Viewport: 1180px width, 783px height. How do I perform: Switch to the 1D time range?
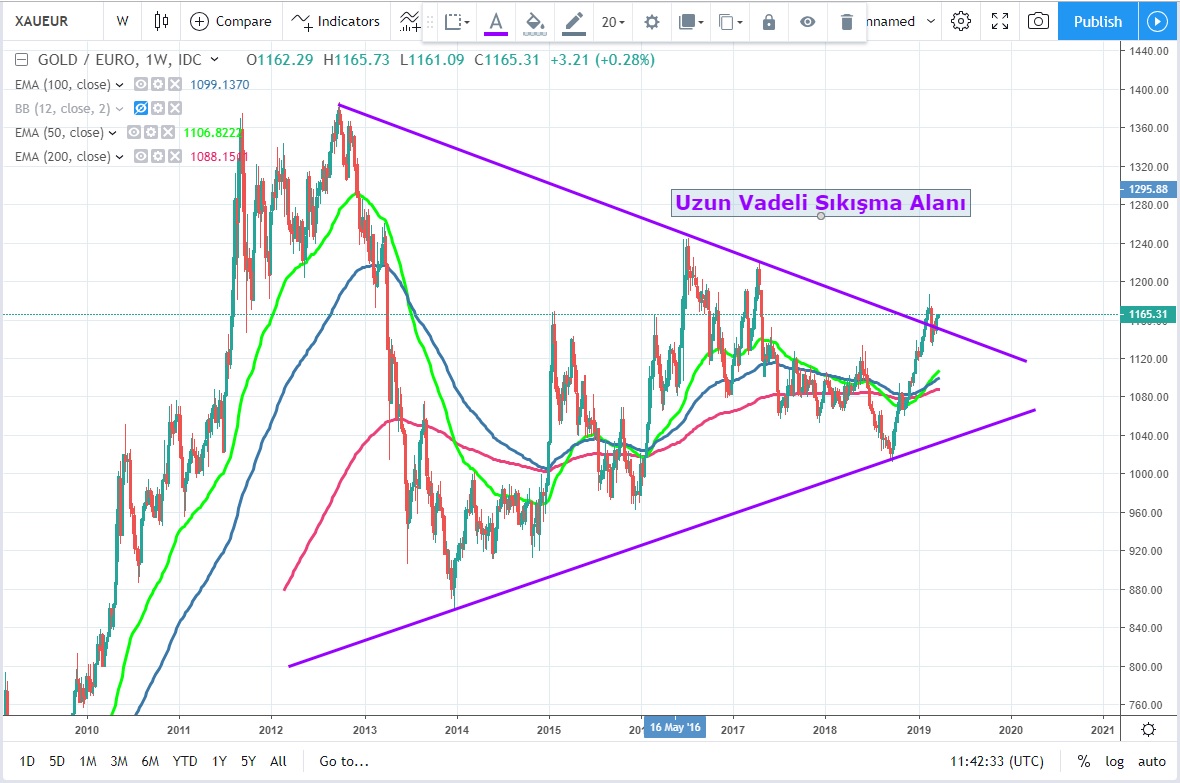click(x=27, y=761)
